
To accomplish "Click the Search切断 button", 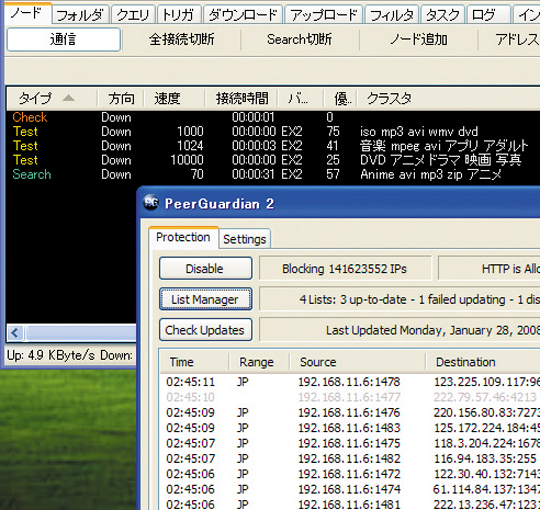I will [300, 40].
